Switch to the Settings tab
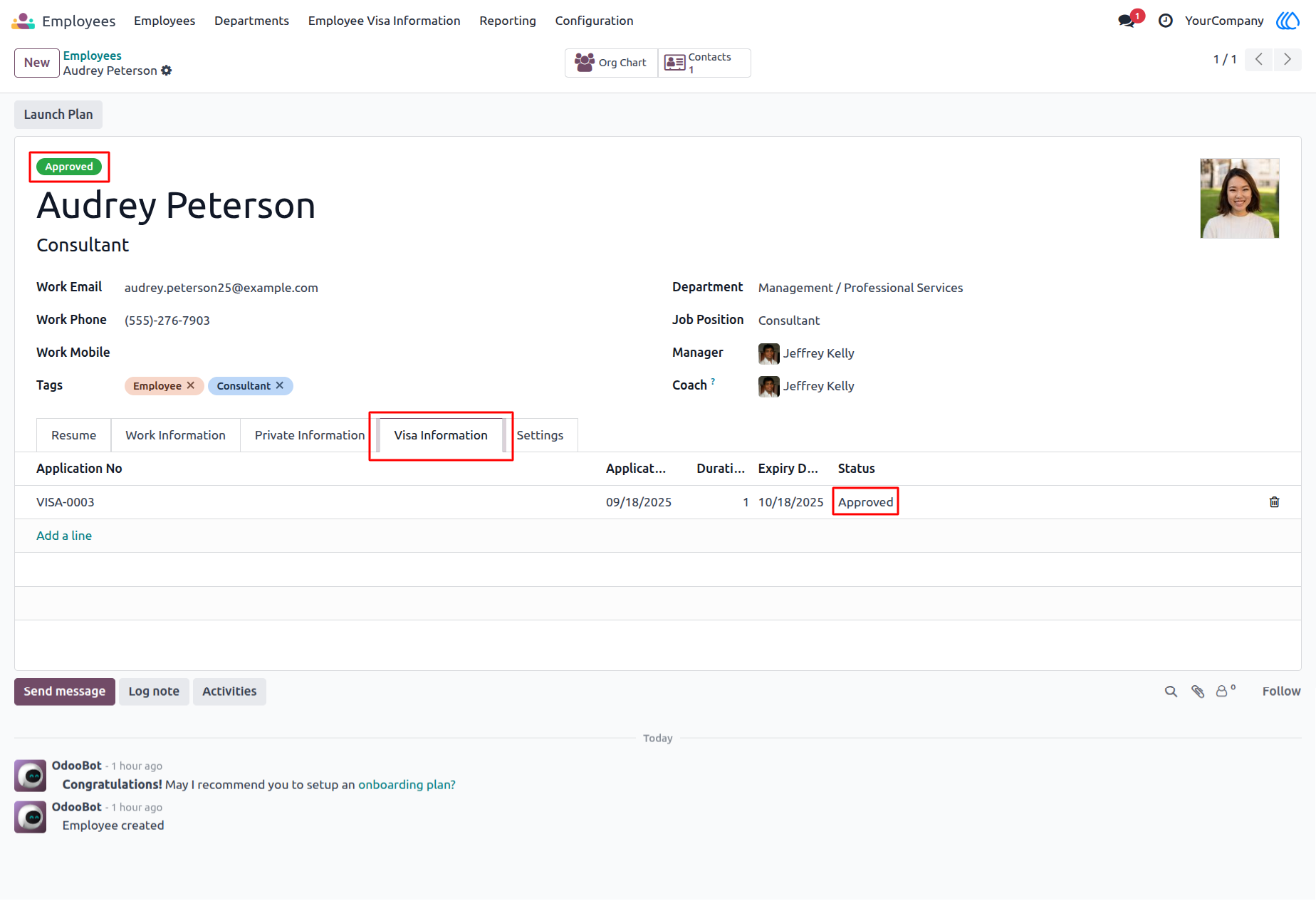The height and width of the screenshot is (901, 1316). 540,435
